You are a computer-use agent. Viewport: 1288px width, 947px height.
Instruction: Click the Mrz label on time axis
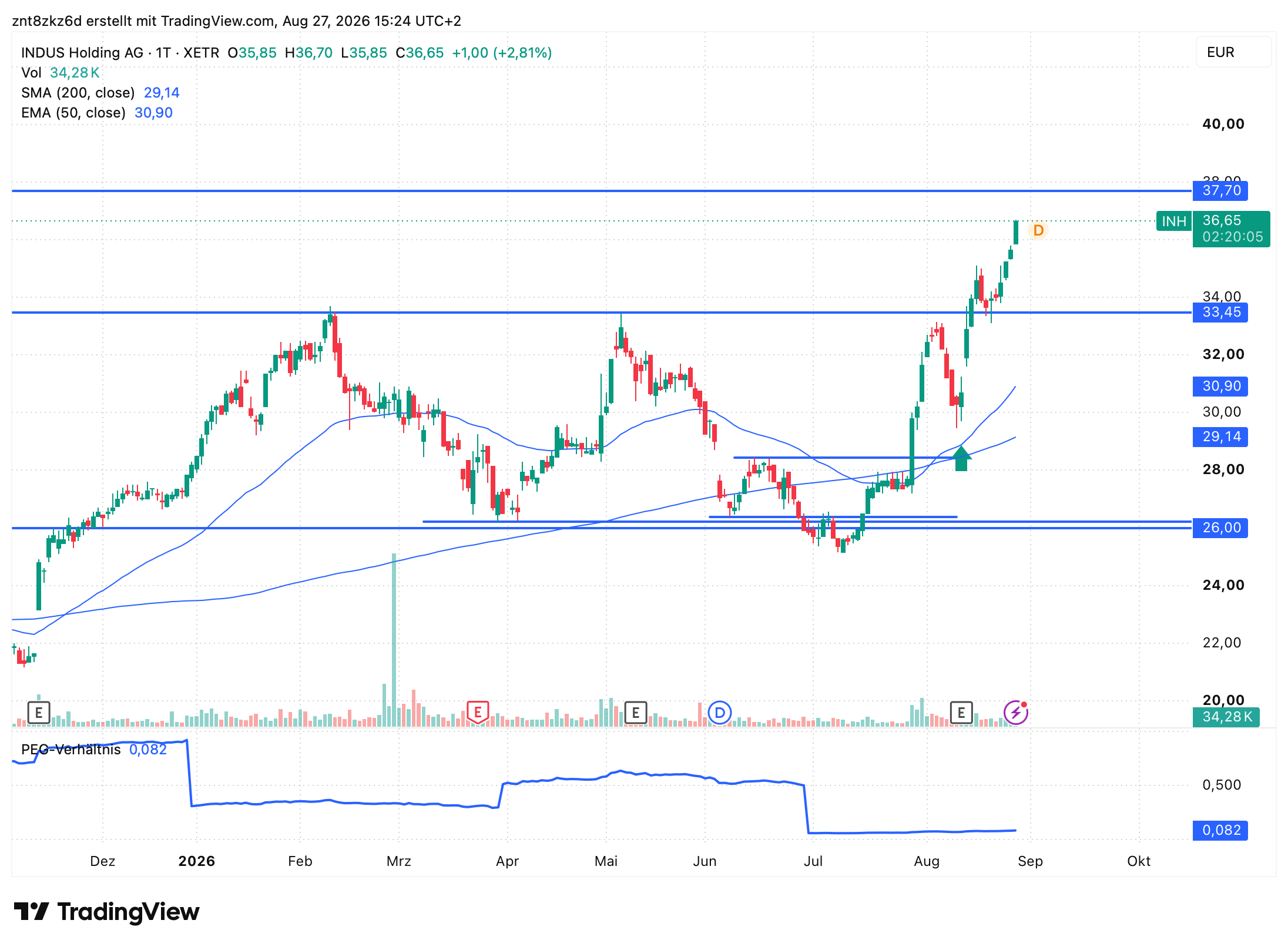point(399,861)
